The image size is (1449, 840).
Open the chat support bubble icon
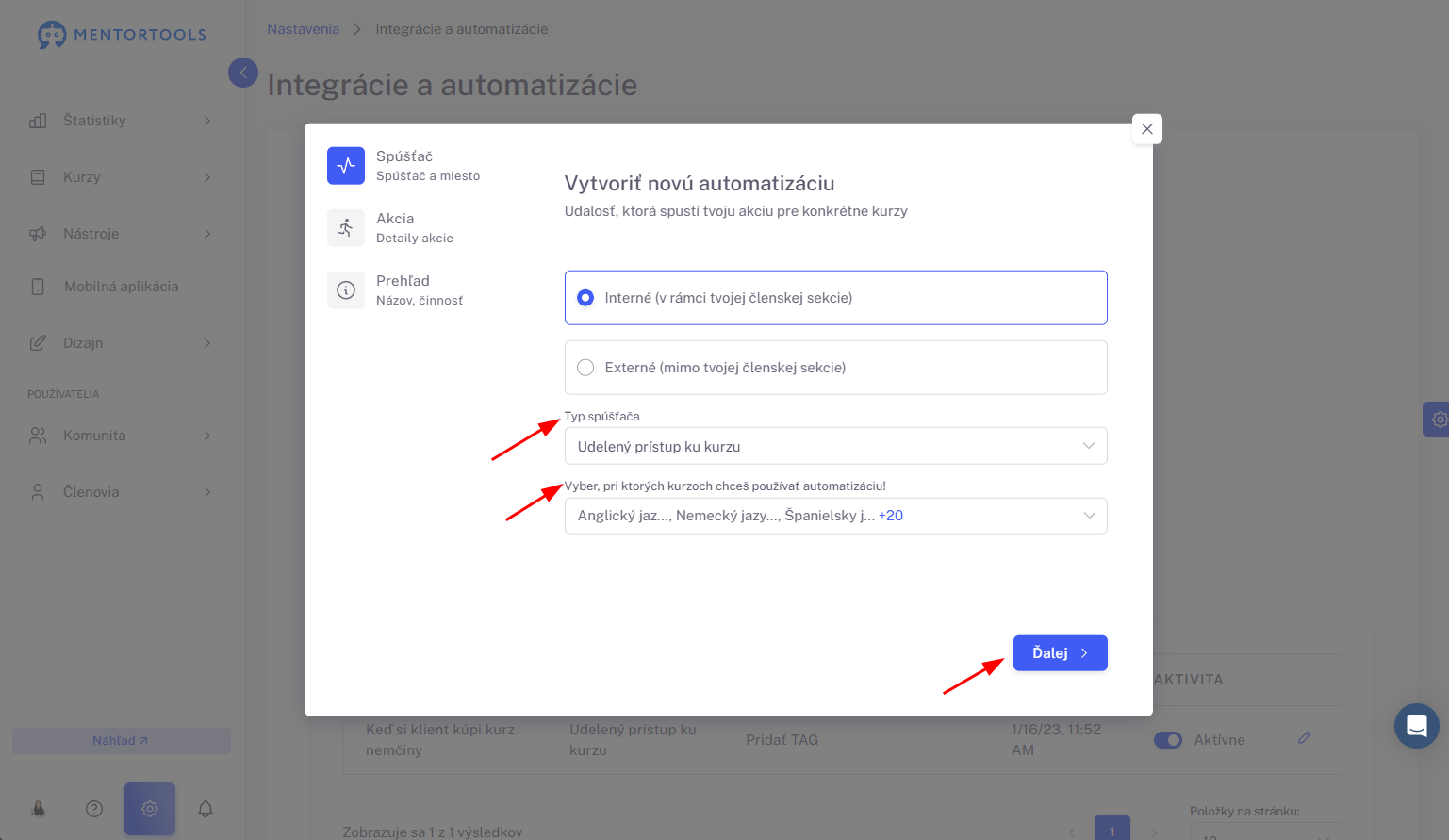coord(1416,726)
